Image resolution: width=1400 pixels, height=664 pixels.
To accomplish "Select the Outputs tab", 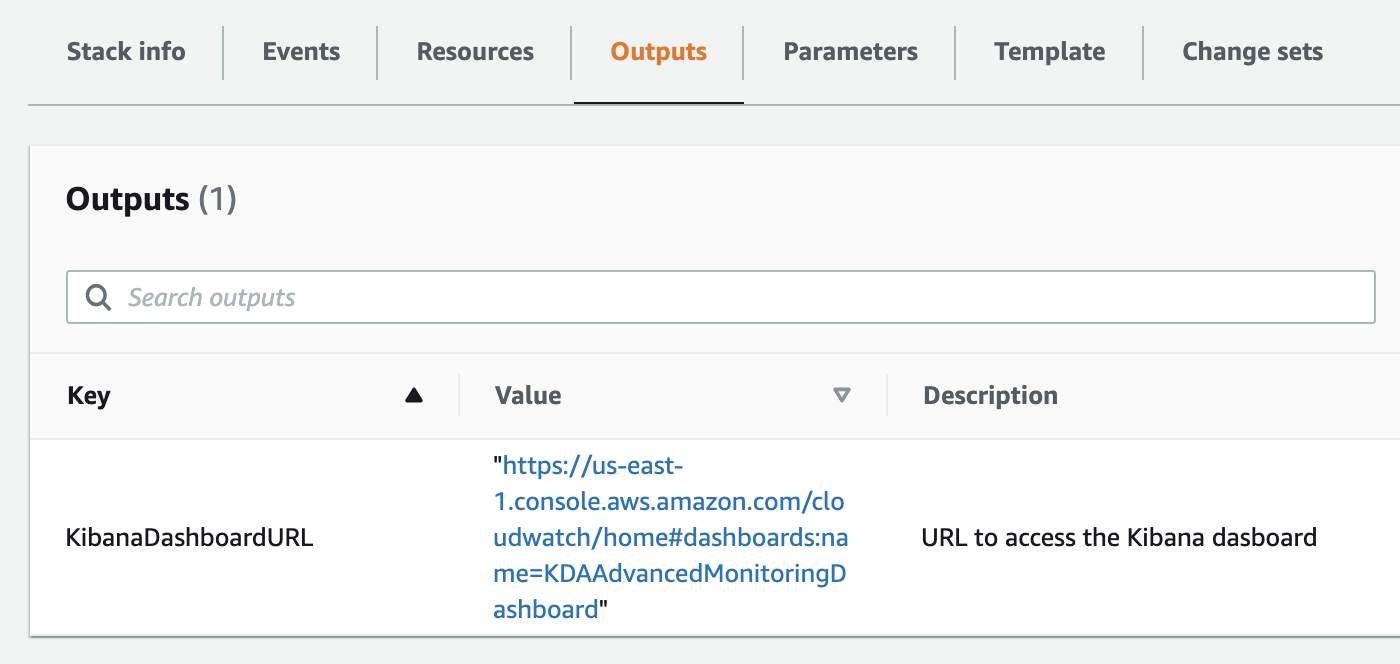I will click(659, 52).
